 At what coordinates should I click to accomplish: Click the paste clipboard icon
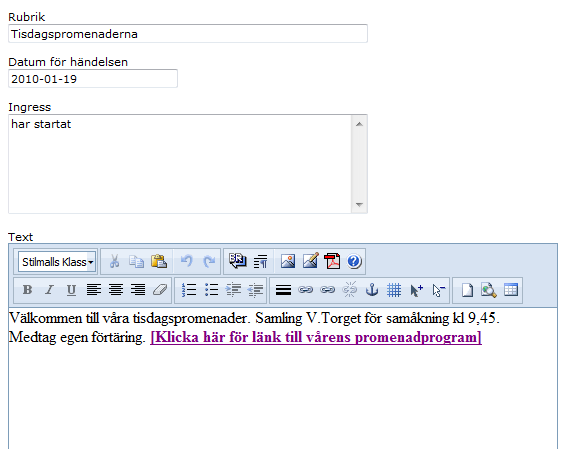pos(159,261)
